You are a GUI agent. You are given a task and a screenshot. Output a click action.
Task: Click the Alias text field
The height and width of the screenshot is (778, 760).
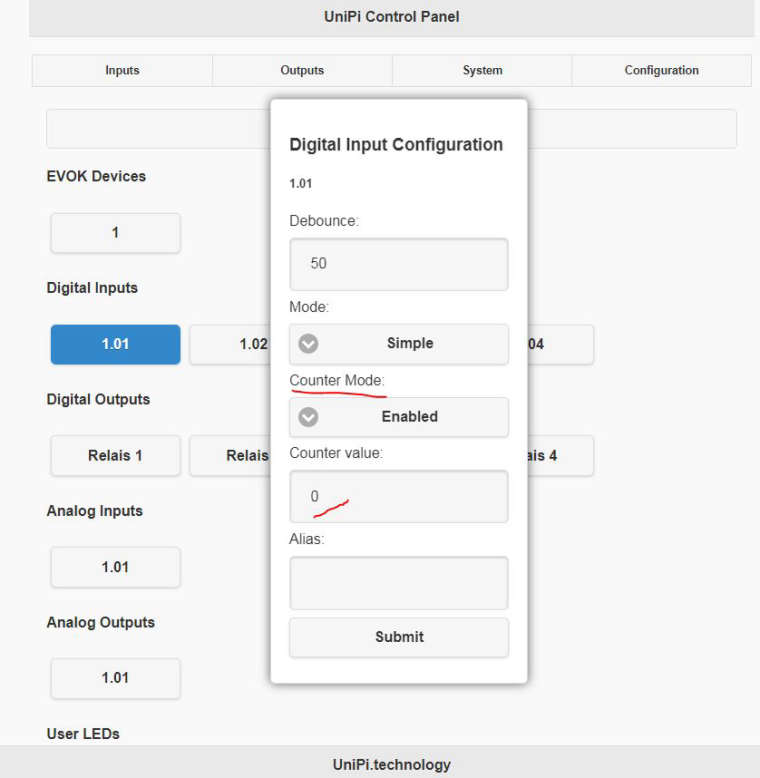[x=399, y=583]
